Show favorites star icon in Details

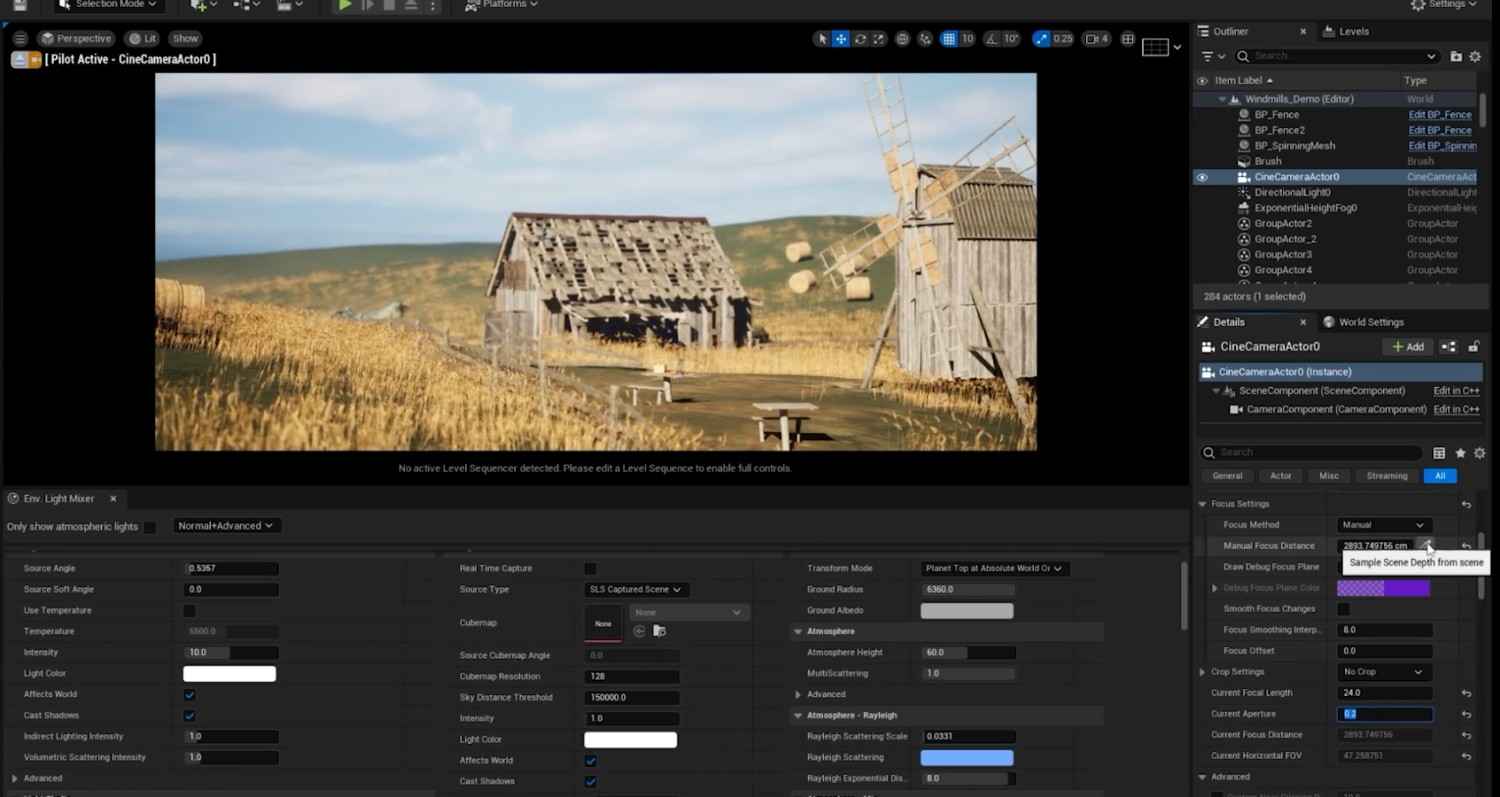(1460, 453)
